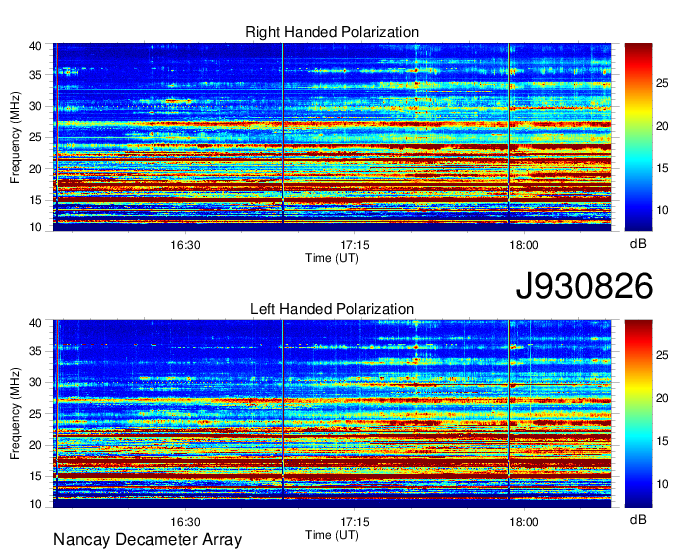Click 15 MHz tick on Left Handed axis
Viewport: 680px width, 552px height.
click(36, 476)
